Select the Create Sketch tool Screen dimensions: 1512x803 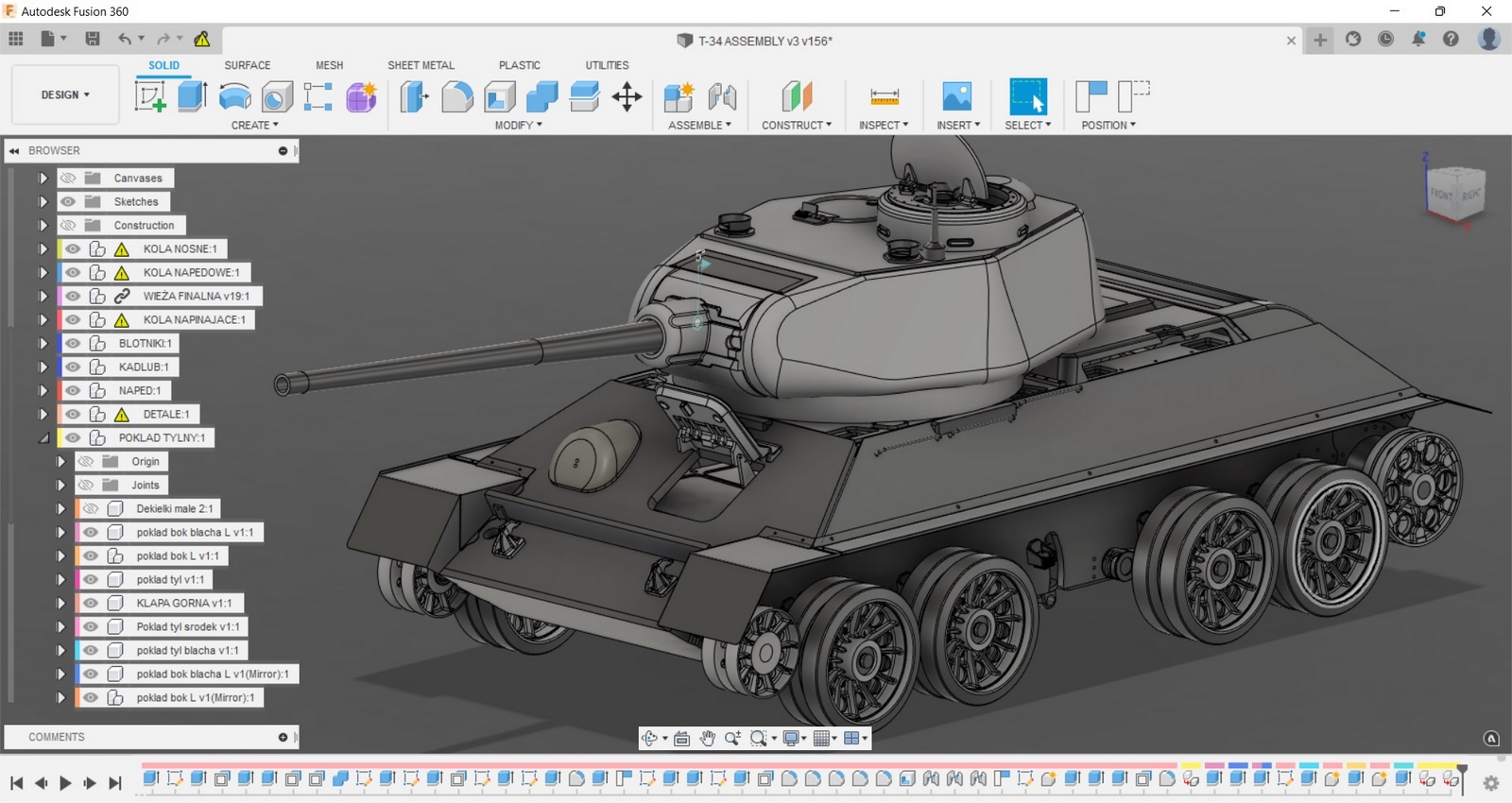pos(149,96)
